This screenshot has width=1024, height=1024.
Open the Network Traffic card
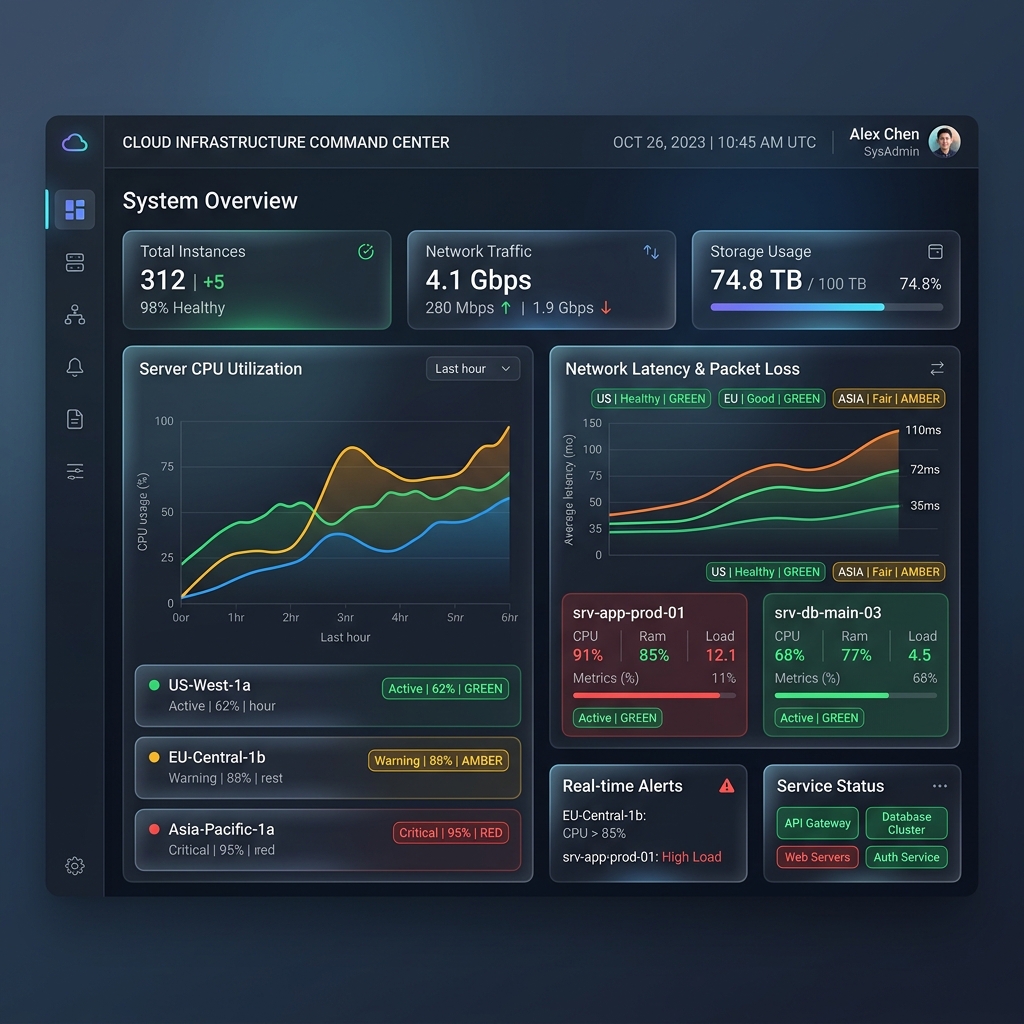pos(541,280)
